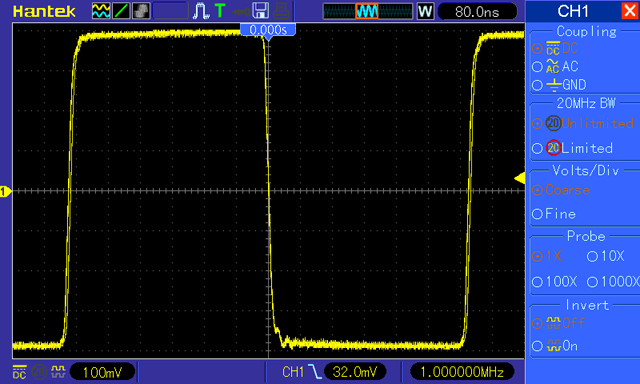640x384 pixels.
Task: Set probe attenuation to 100X
Action: (555, 282)
